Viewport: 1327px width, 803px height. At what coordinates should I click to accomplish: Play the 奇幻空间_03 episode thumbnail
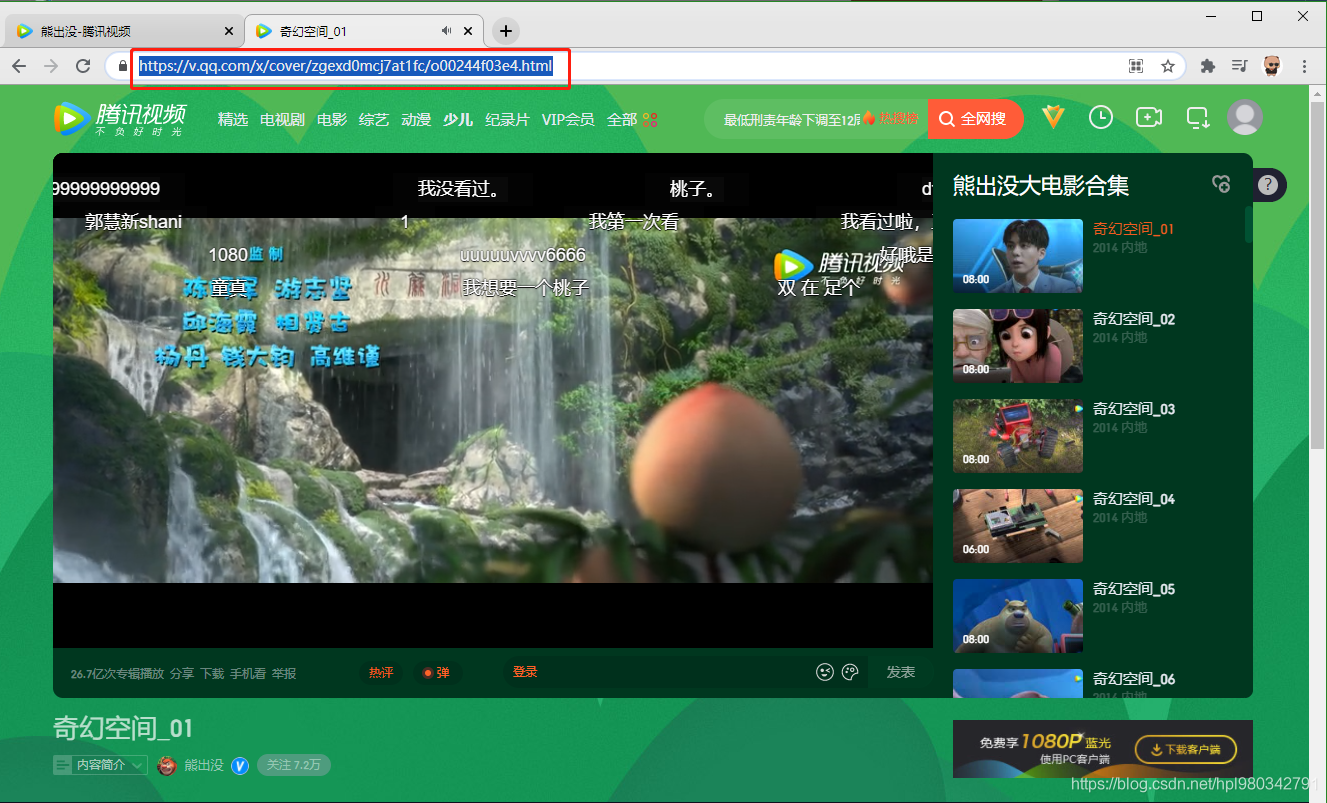click(x=1018, y=435)
